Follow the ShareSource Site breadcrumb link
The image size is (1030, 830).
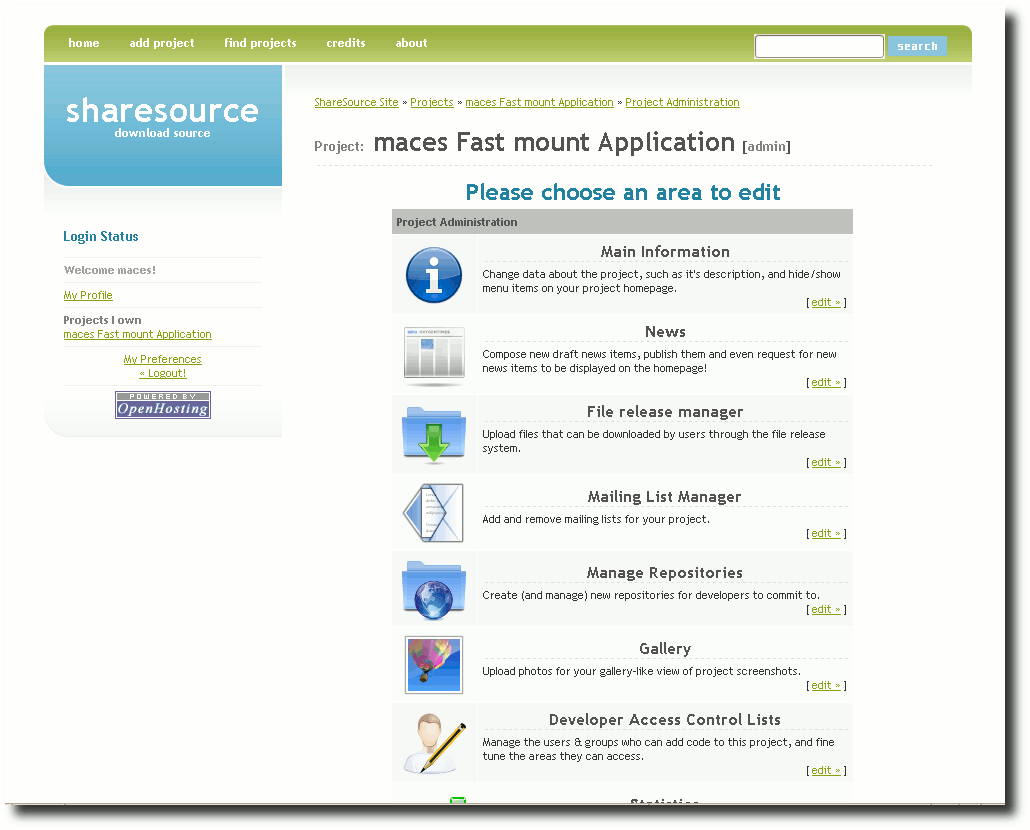[357, 102]
